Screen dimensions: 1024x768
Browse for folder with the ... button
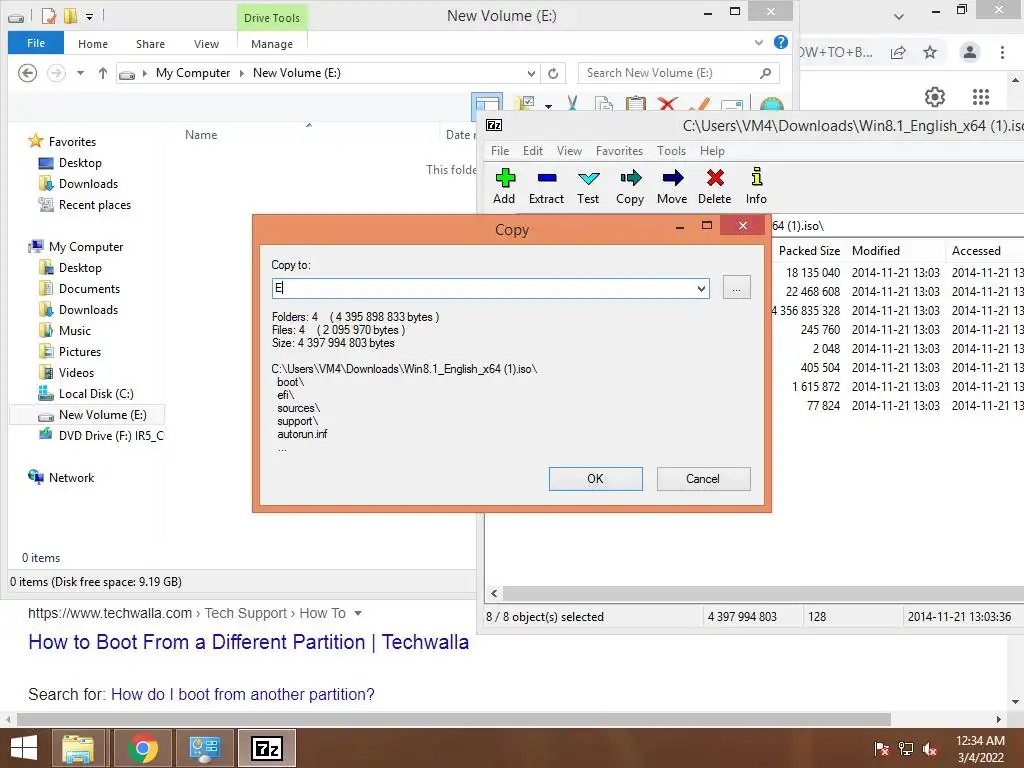point(737,287)
